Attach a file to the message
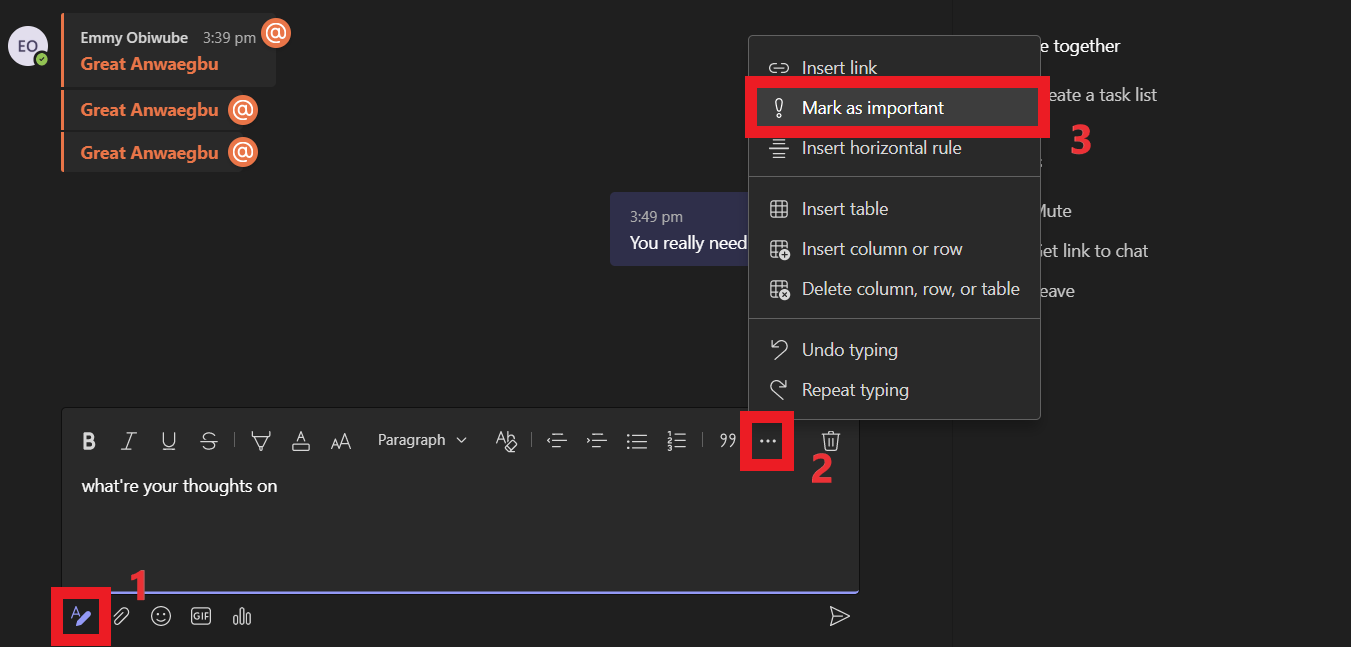The height and width of the screenshot is (647, 1351). click(121, 615)
